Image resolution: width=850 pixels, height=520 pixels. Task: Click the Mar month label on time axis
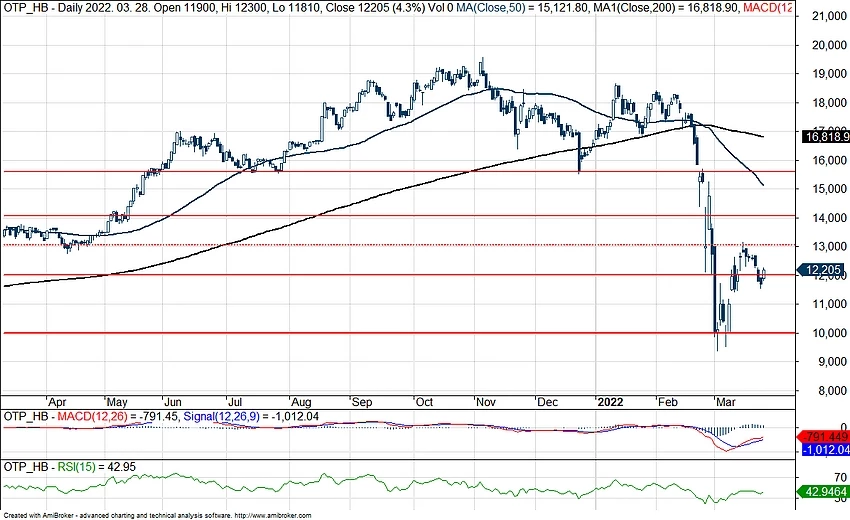click(x=726, y=402)
